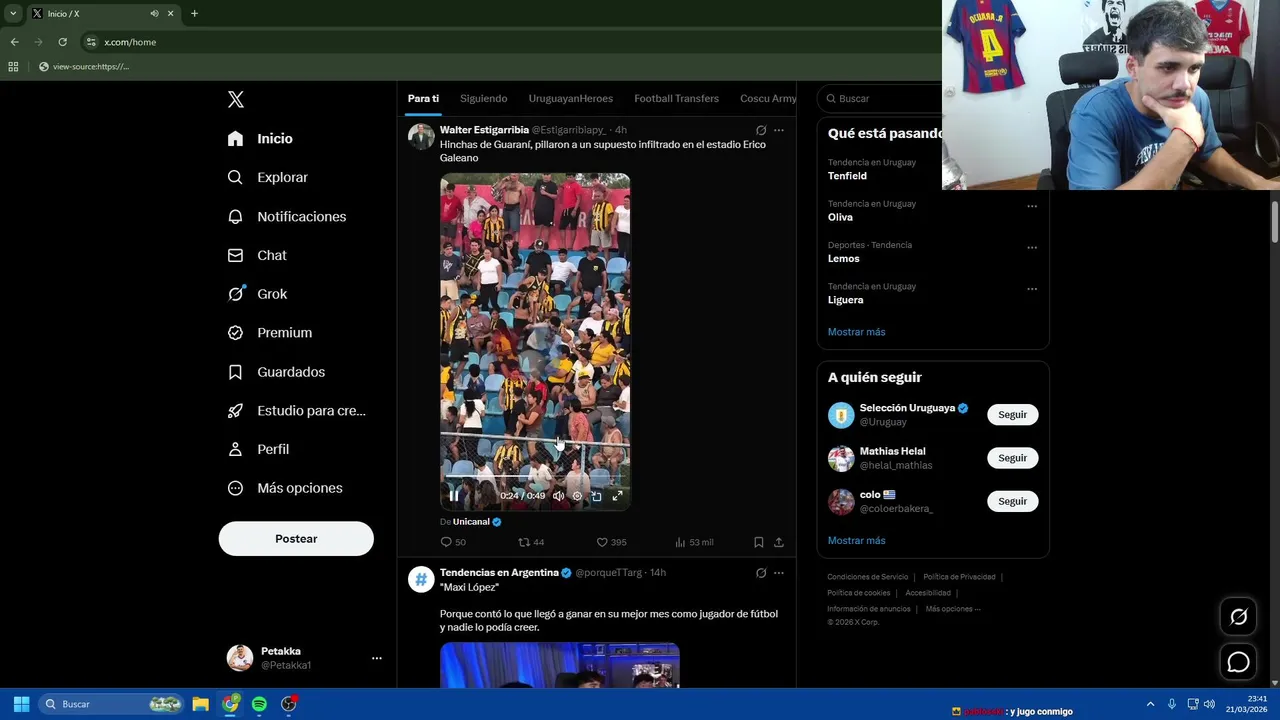The image size is (1280, 720).
Task: Open video settings gear icon
Action: click(577, 496)
